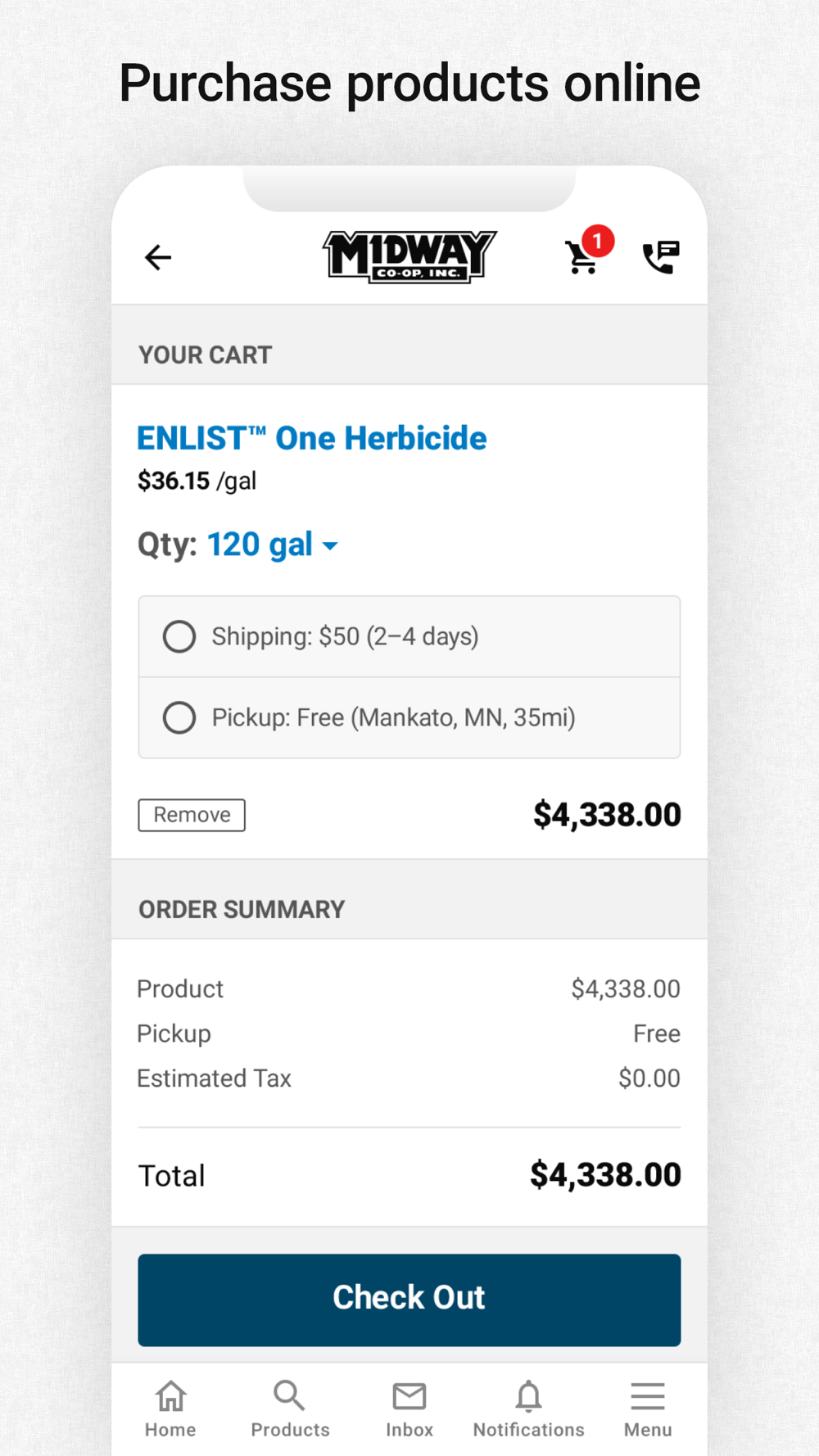Select the Pickup Free radio option

click(x=179, y=717)
